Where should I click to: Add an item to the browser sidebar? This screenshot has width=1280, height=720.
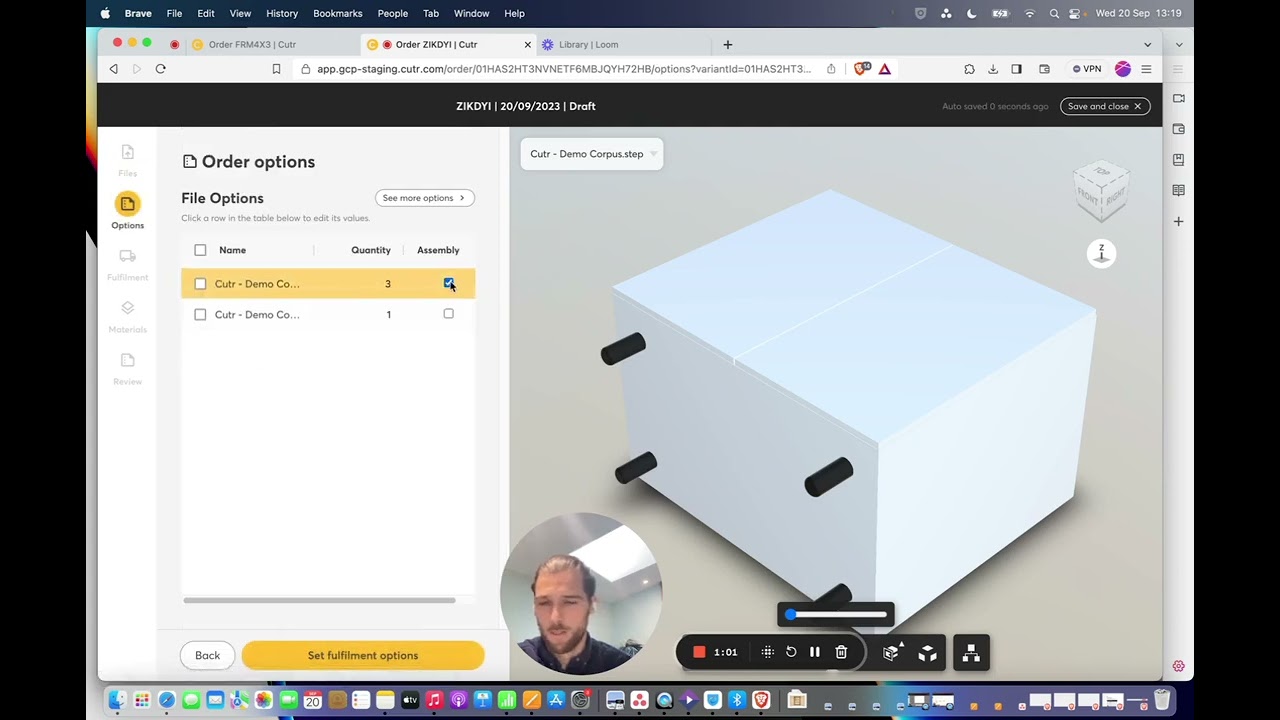click(x=1178, y=221)
